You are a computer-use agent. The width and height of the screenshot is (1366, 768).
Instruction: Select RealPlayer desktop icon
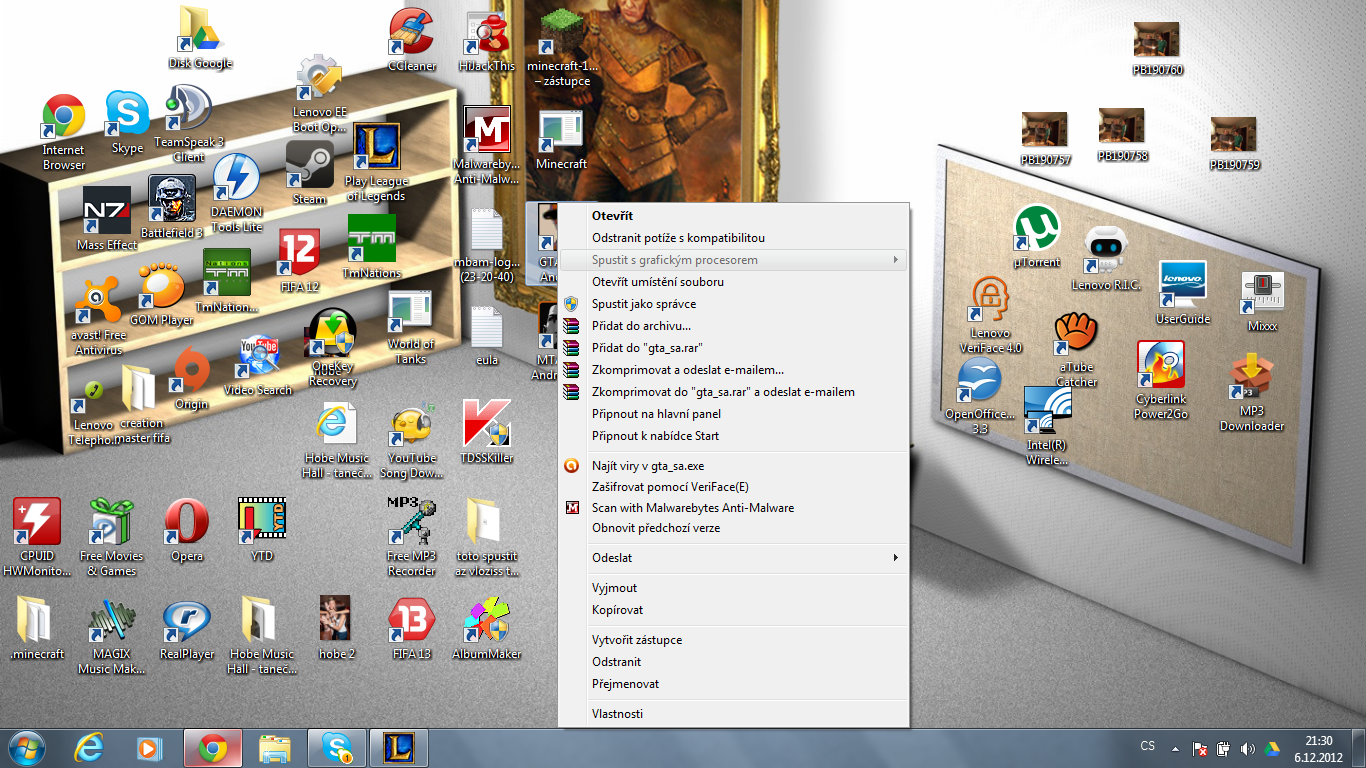click(x=187, y=629)
